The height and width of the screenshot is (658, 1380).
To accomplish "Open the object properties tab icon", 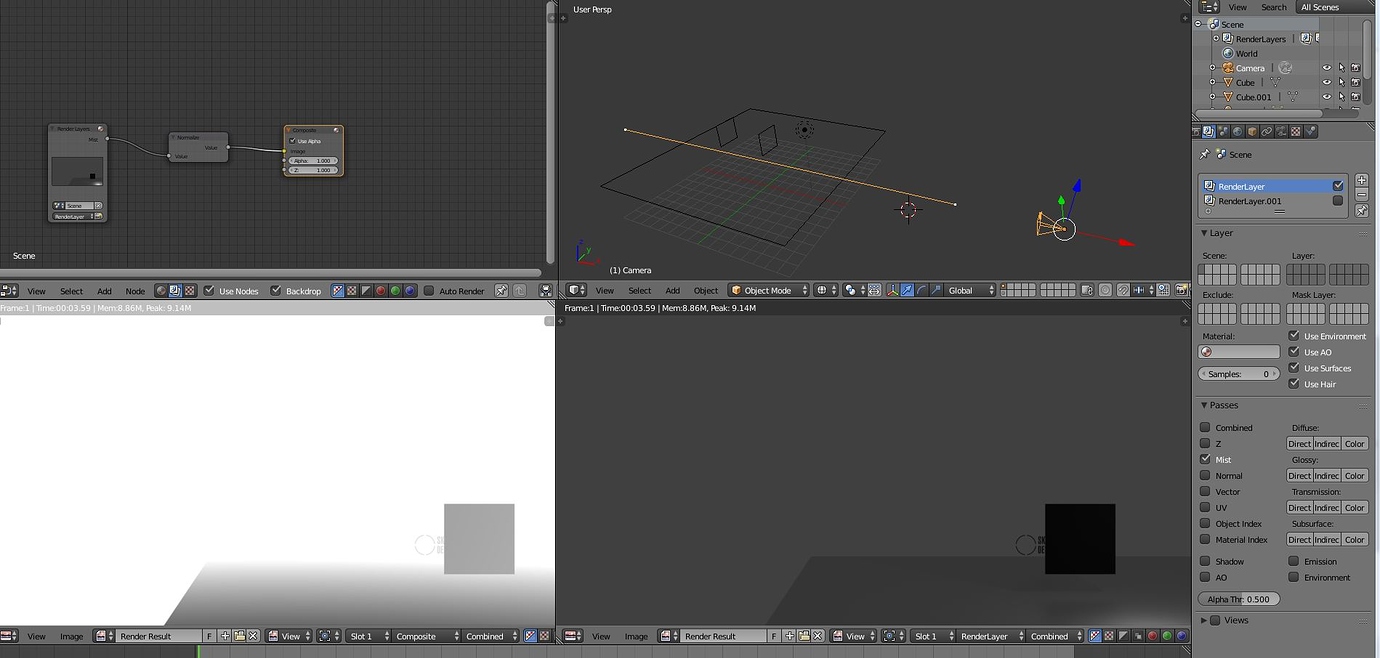I will (x=1252, y=131).
